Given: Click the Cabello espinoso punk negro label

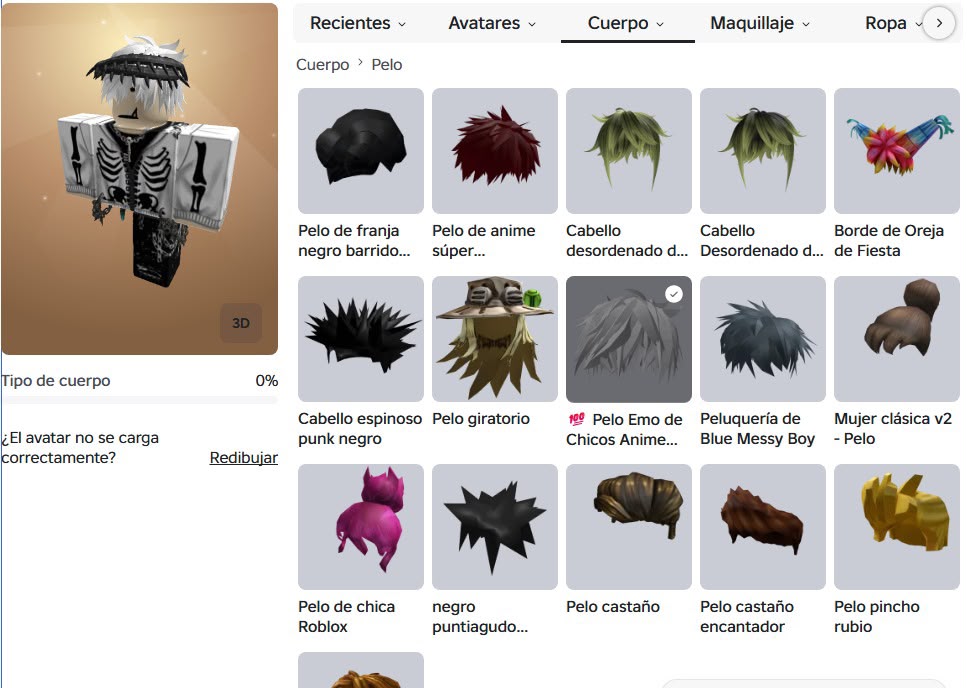Looking at the screenshot, I should tap(360, 428).
